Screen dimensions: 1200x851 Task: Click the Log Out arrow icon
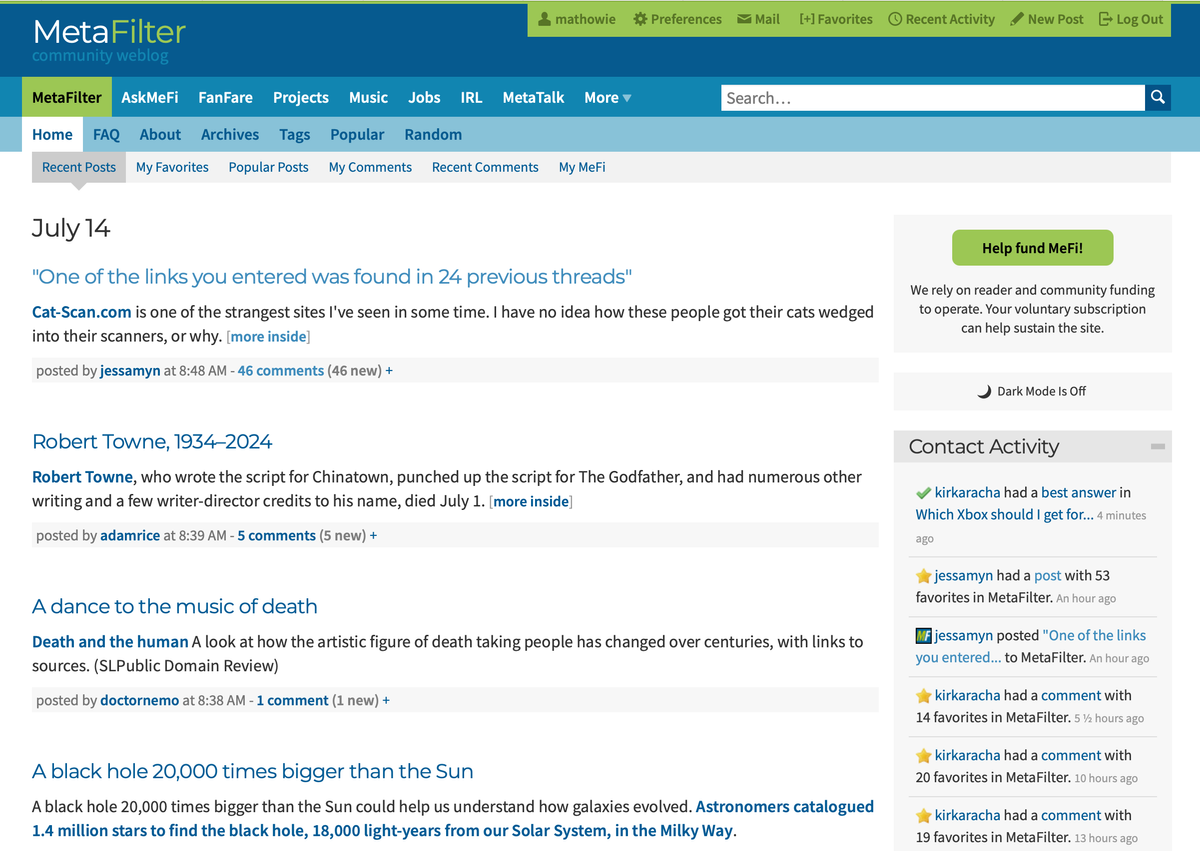tap(1105, 19)
